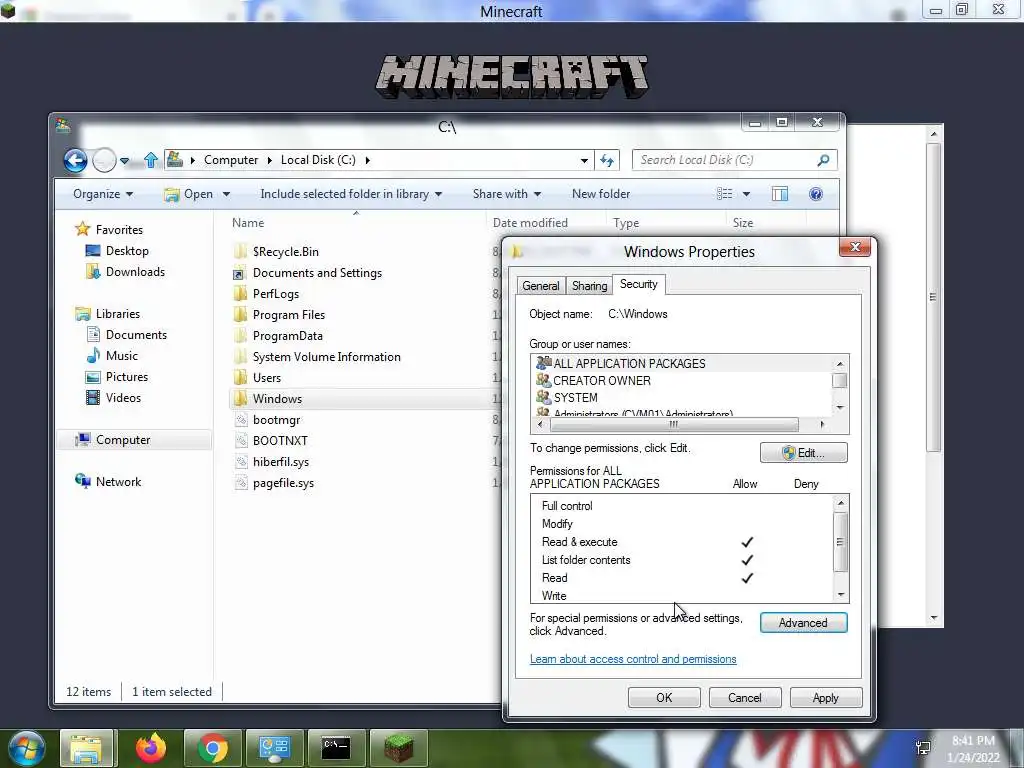
Task: Expand the view options dropdown arrow
Action: (746, 194)
